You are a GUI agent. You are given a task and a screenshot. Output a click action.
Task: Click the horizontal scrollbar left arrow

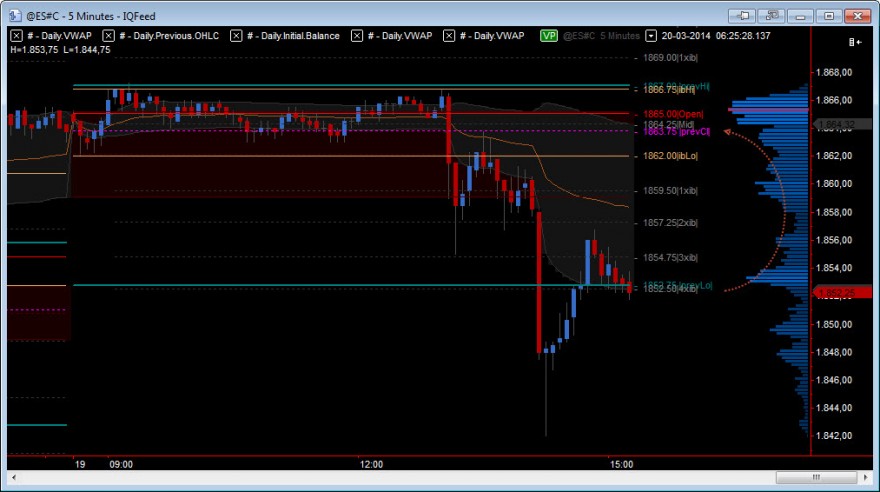(13, 477)
